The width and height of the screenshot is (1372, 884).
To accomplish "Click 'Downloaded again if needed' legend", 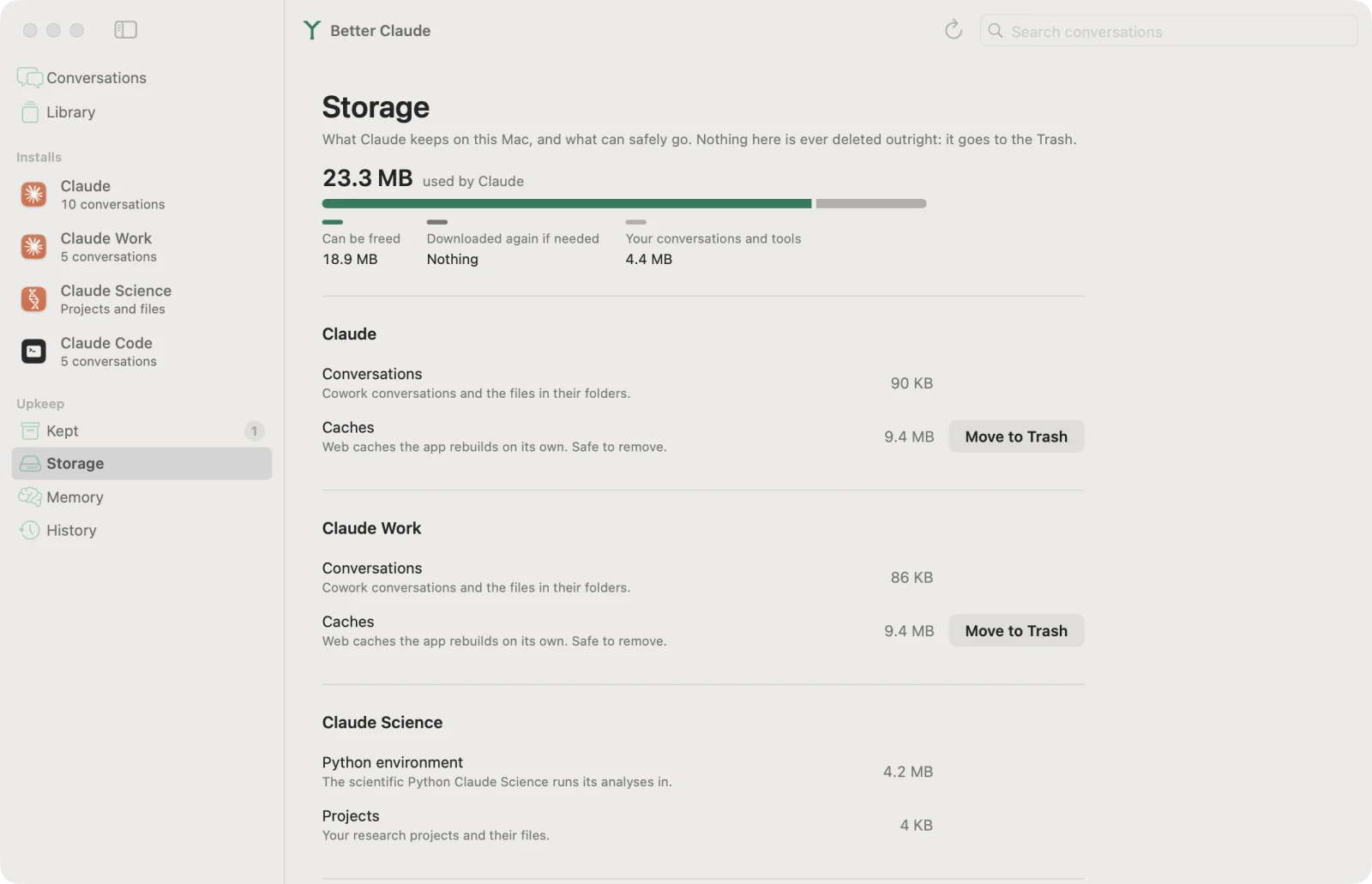I will click(513, 238).
